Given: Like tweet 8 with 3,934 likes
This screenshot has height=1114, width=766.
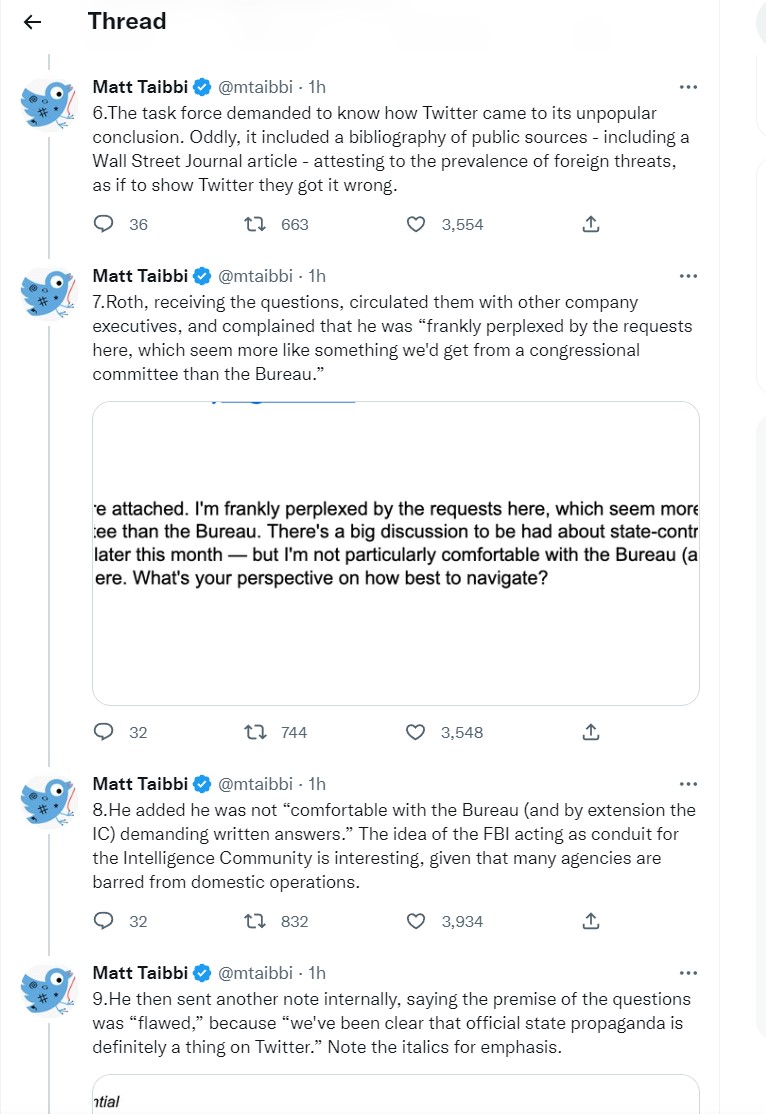Looking at the screenshot, I should pos(416,921).
